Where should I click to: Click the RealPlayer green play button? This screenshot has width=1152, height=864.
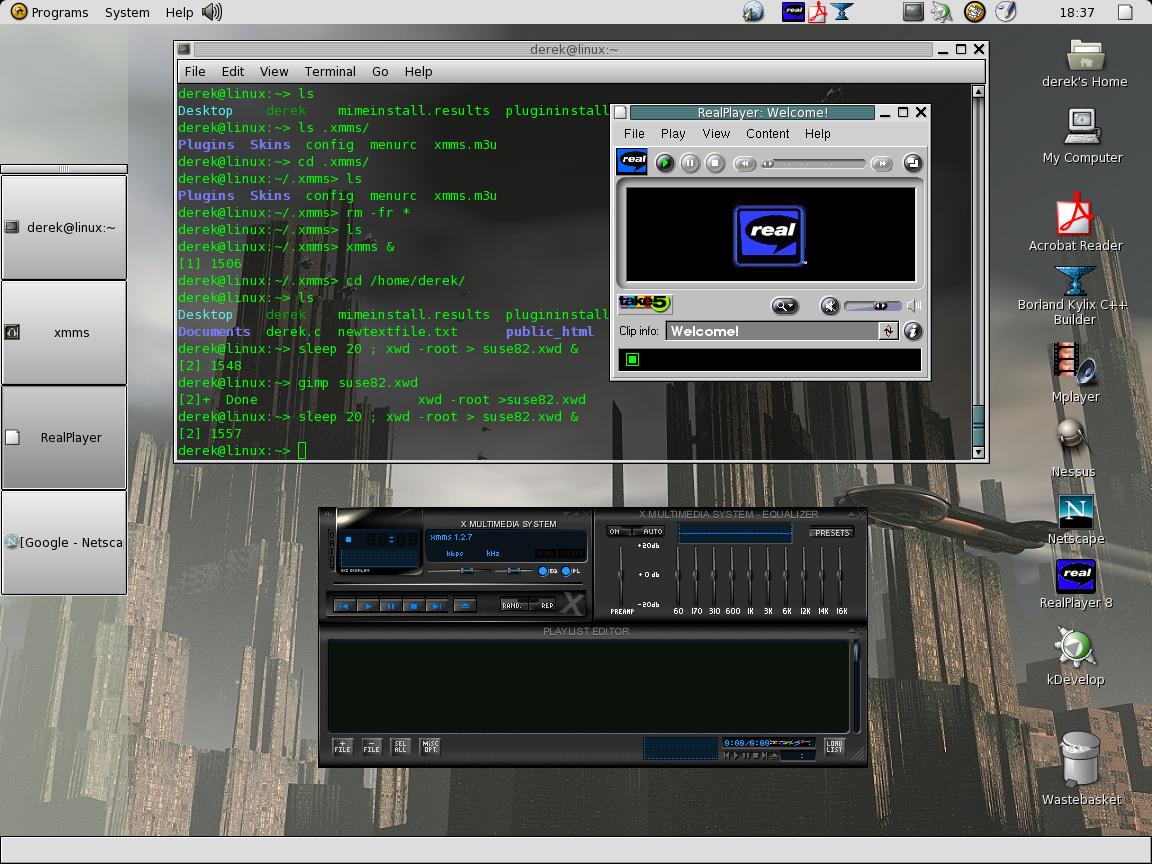click(x=665, y=163)
